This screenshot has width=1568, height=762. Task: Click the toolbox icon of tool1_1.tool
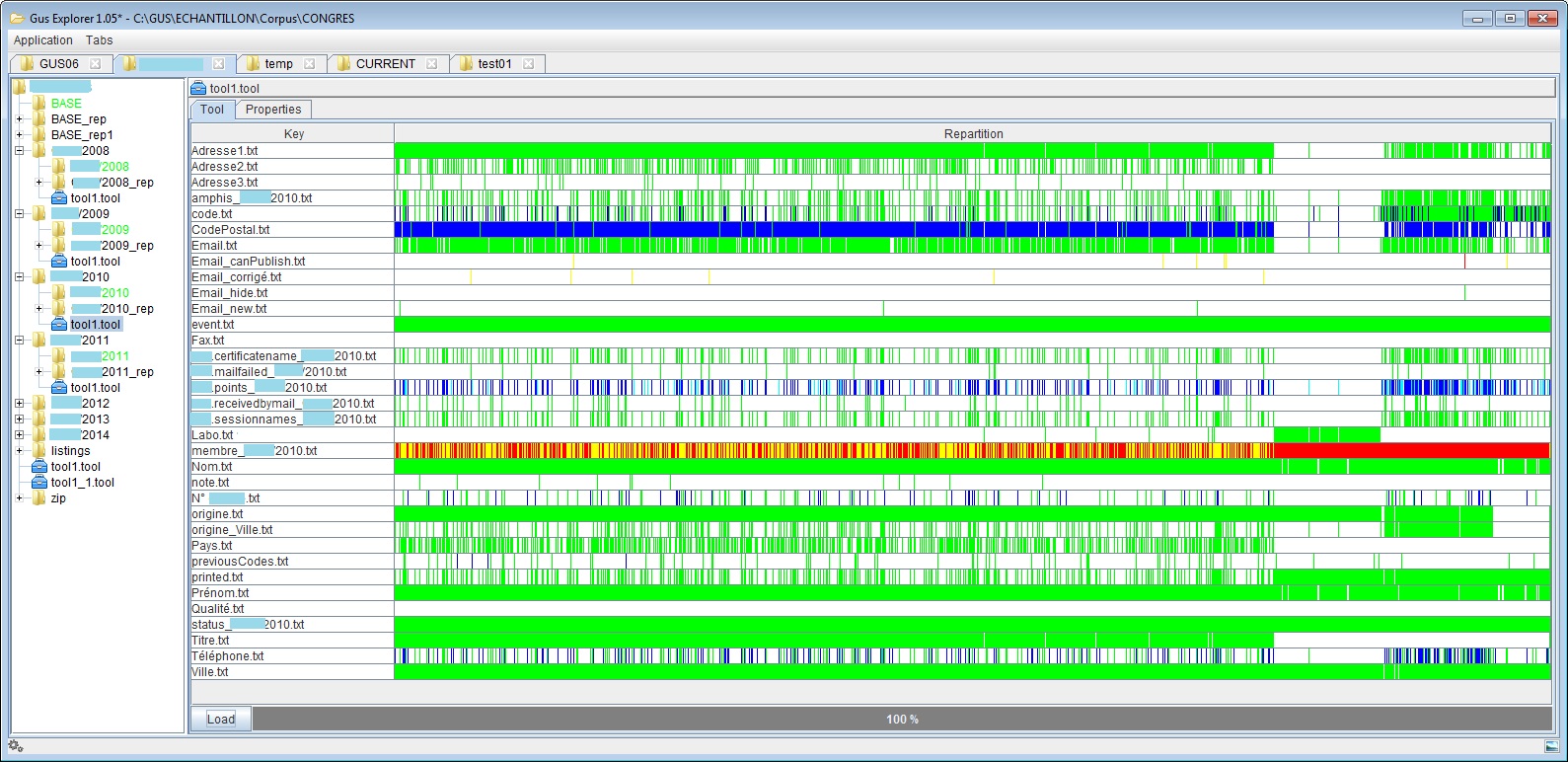pyautogui.click(x=39, y=483)
